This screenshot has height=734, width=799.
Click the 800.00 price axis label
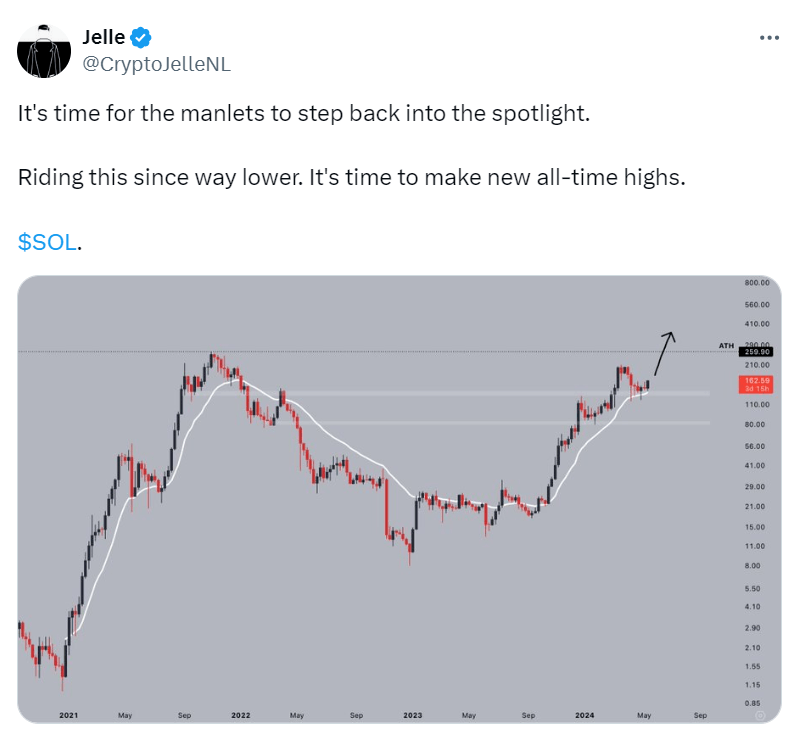point(756,284)
